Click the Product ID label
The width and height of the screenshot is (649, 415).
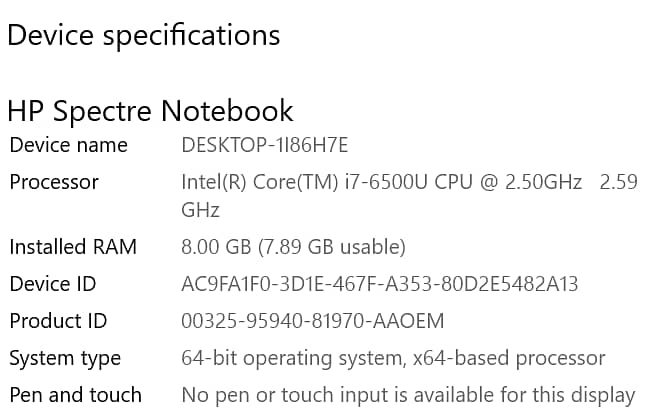pos(58,321)
